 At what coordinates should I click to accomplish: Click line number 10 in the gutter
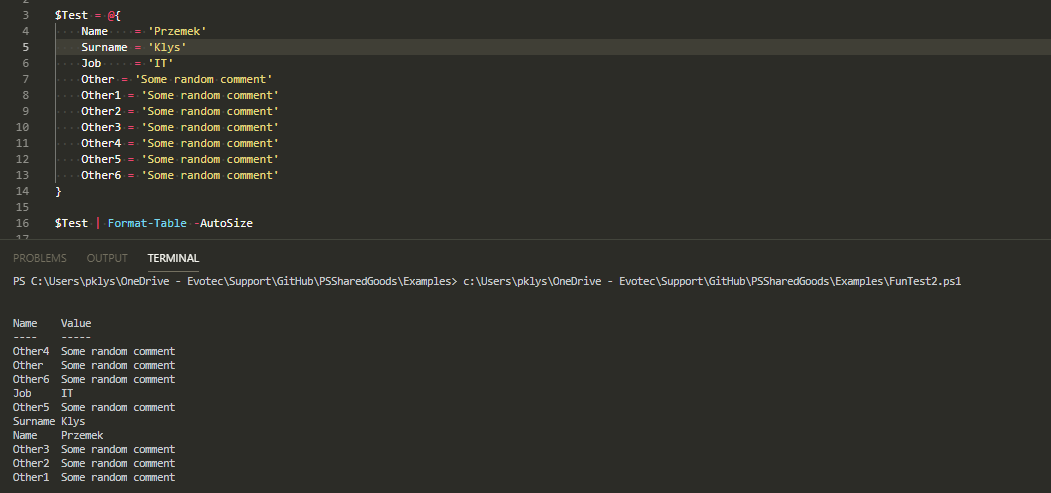coord(22,127)
